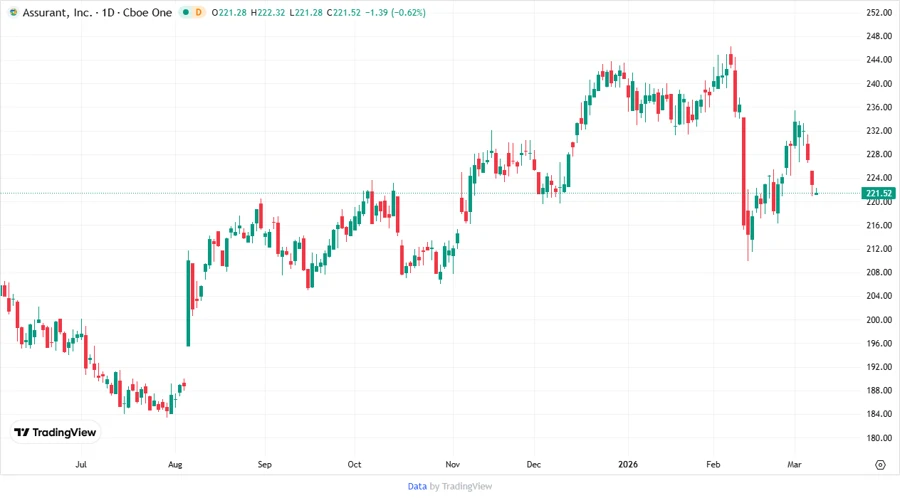Open chart settings gear icon
Image resolution: width=900 pixels, height=498 pixels.
(880, 465)
